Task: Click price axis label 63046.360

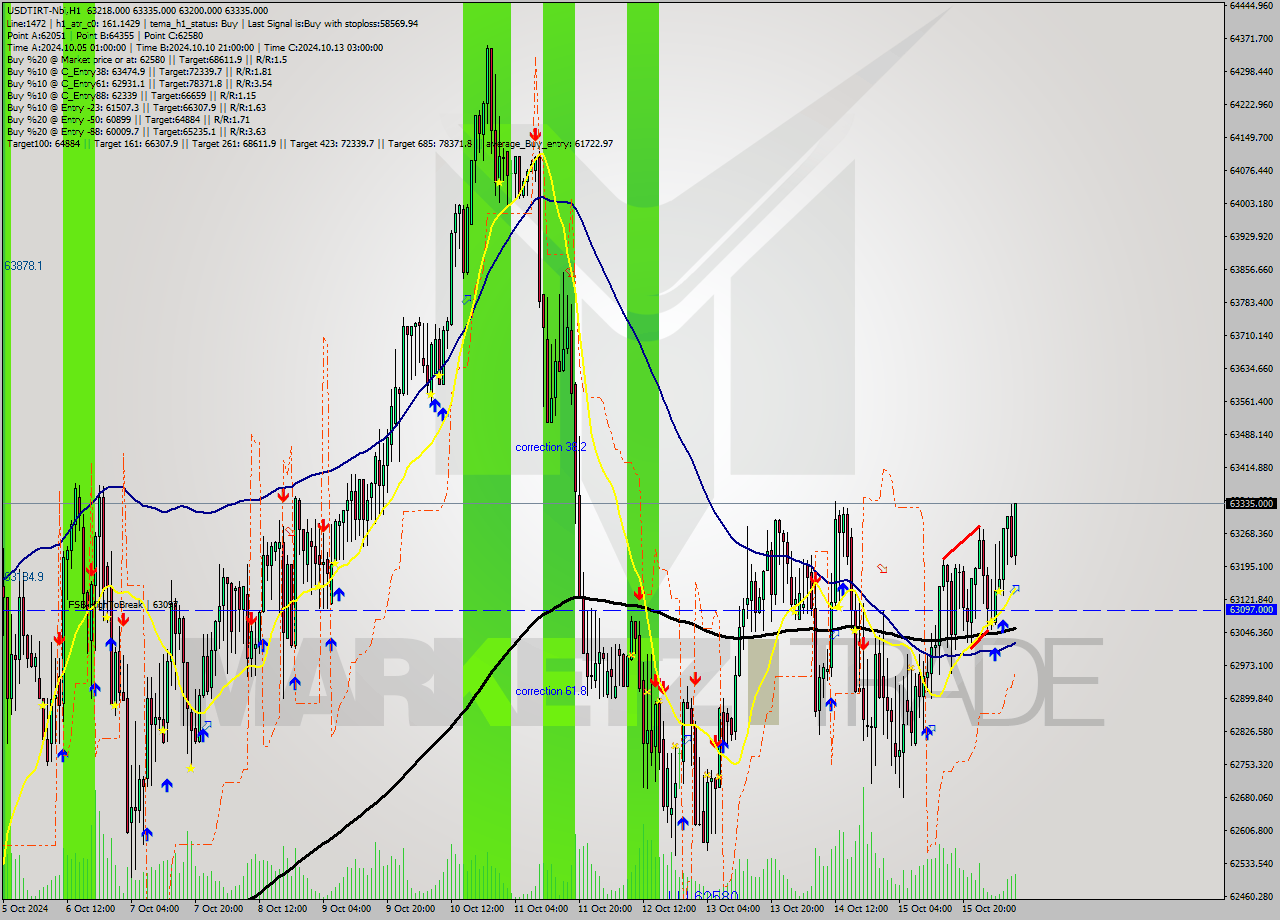Action: coord(1251,632)
